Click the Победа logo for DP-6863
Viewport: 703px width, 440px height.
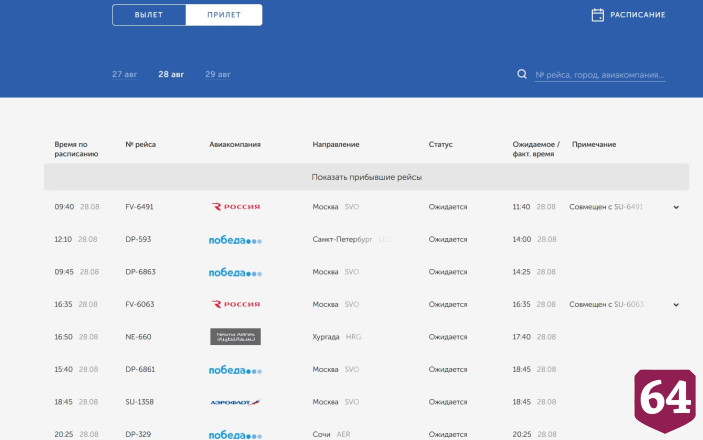[235, 273]
